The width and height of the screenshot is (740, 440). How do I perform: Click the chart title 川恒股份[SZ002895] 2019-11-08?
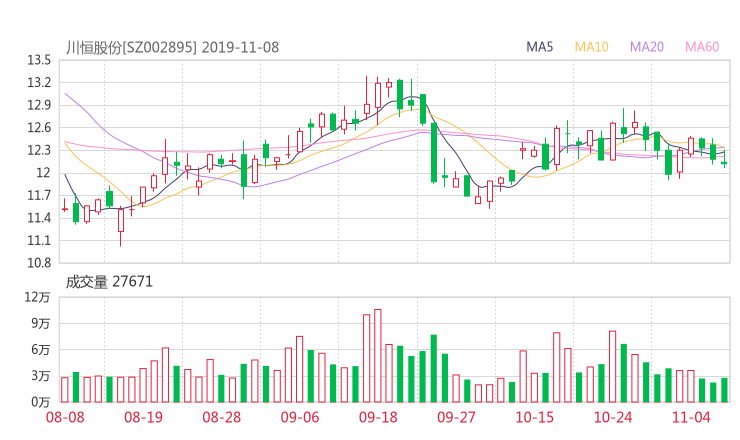[x=172, y=47]
